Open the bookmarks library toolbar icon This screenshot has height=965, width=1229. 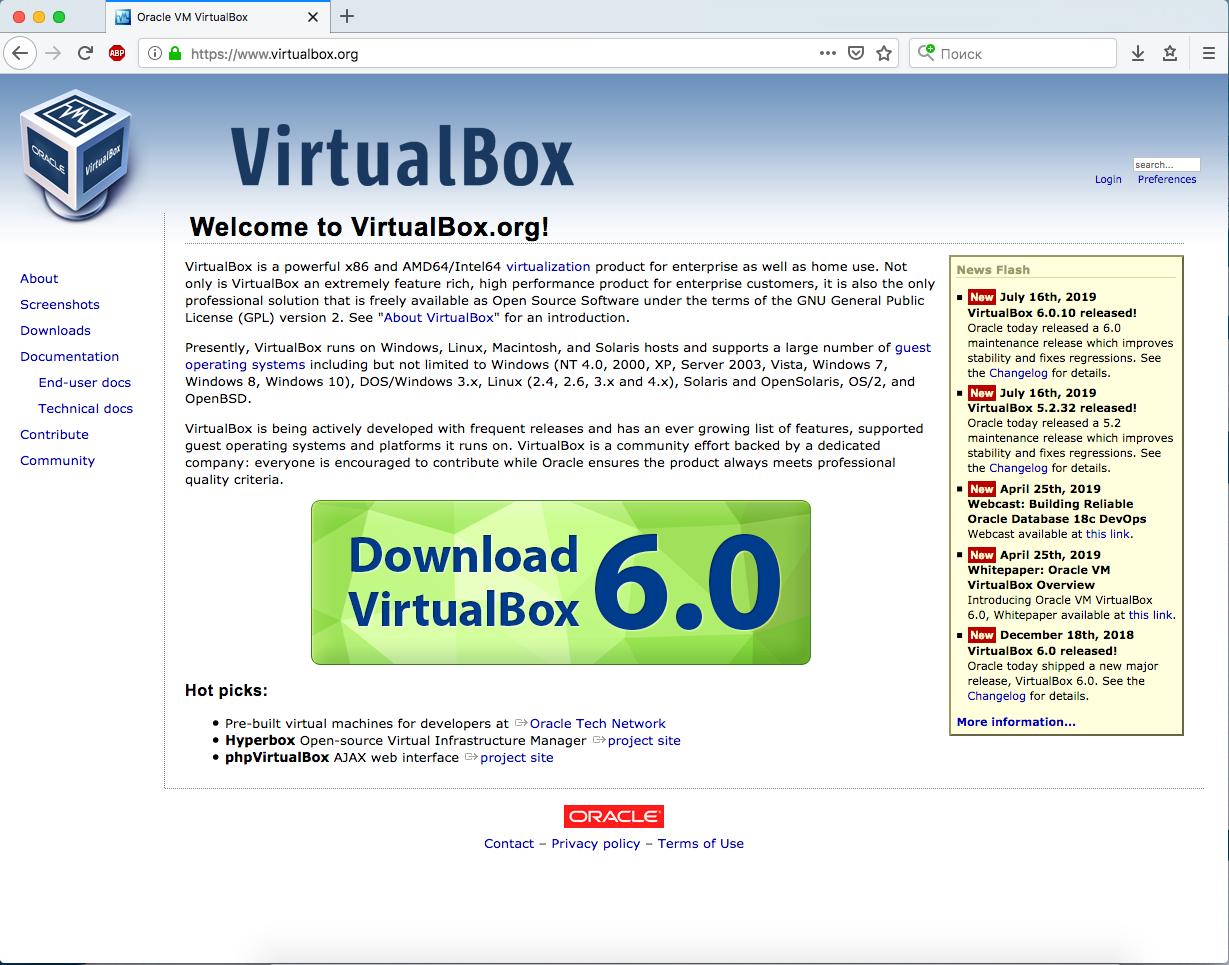1170,53
